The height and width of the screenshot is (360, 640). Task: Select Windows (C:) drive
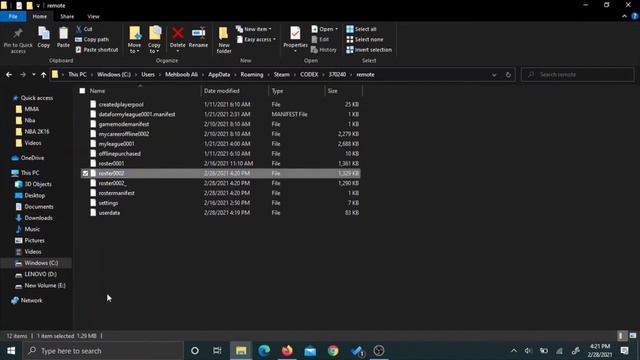41,263
